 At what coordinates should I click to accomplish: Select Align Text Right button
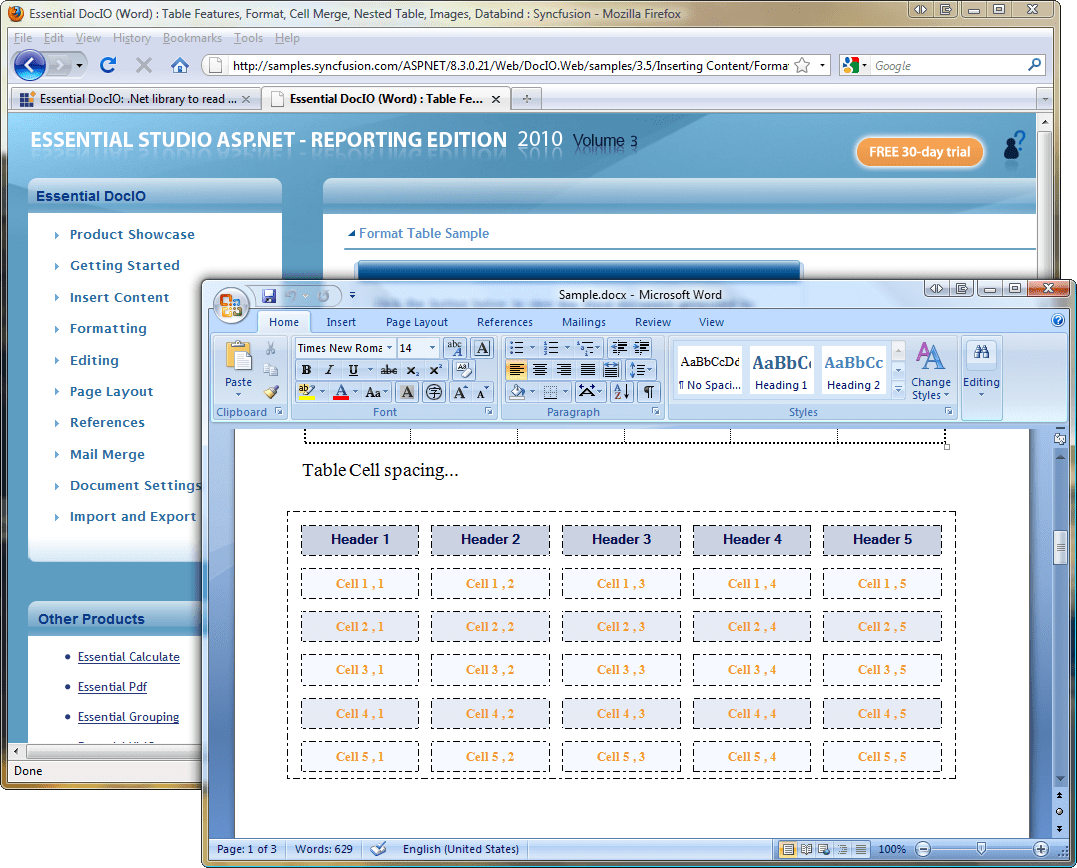point(564,370)
